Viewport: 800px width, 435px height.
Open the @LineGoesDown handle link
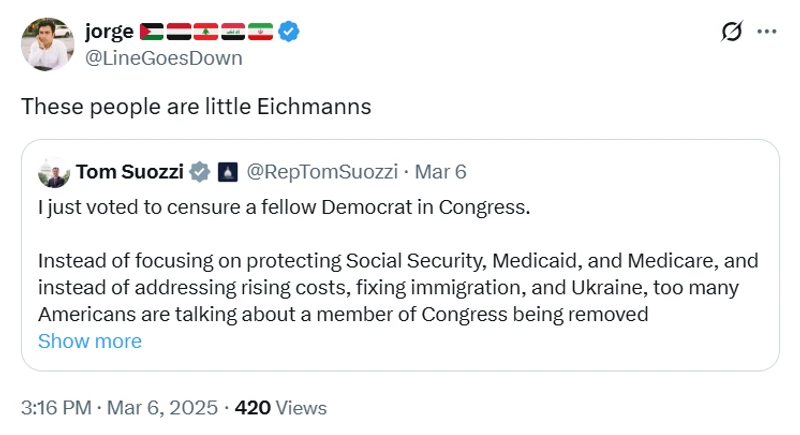164,57
